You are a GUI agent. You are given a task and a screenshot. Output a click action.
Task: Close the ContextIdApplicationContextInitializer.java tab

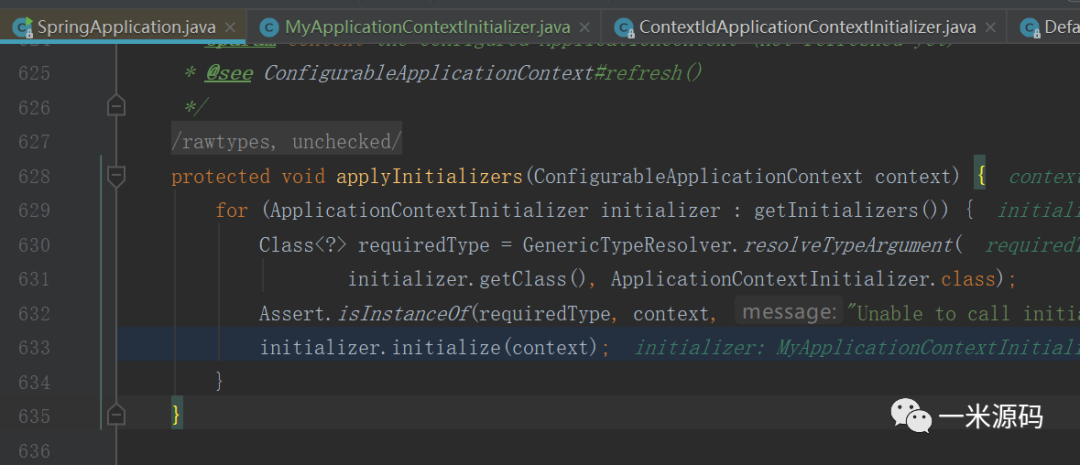pyautogui.click(x=992, y=27)
